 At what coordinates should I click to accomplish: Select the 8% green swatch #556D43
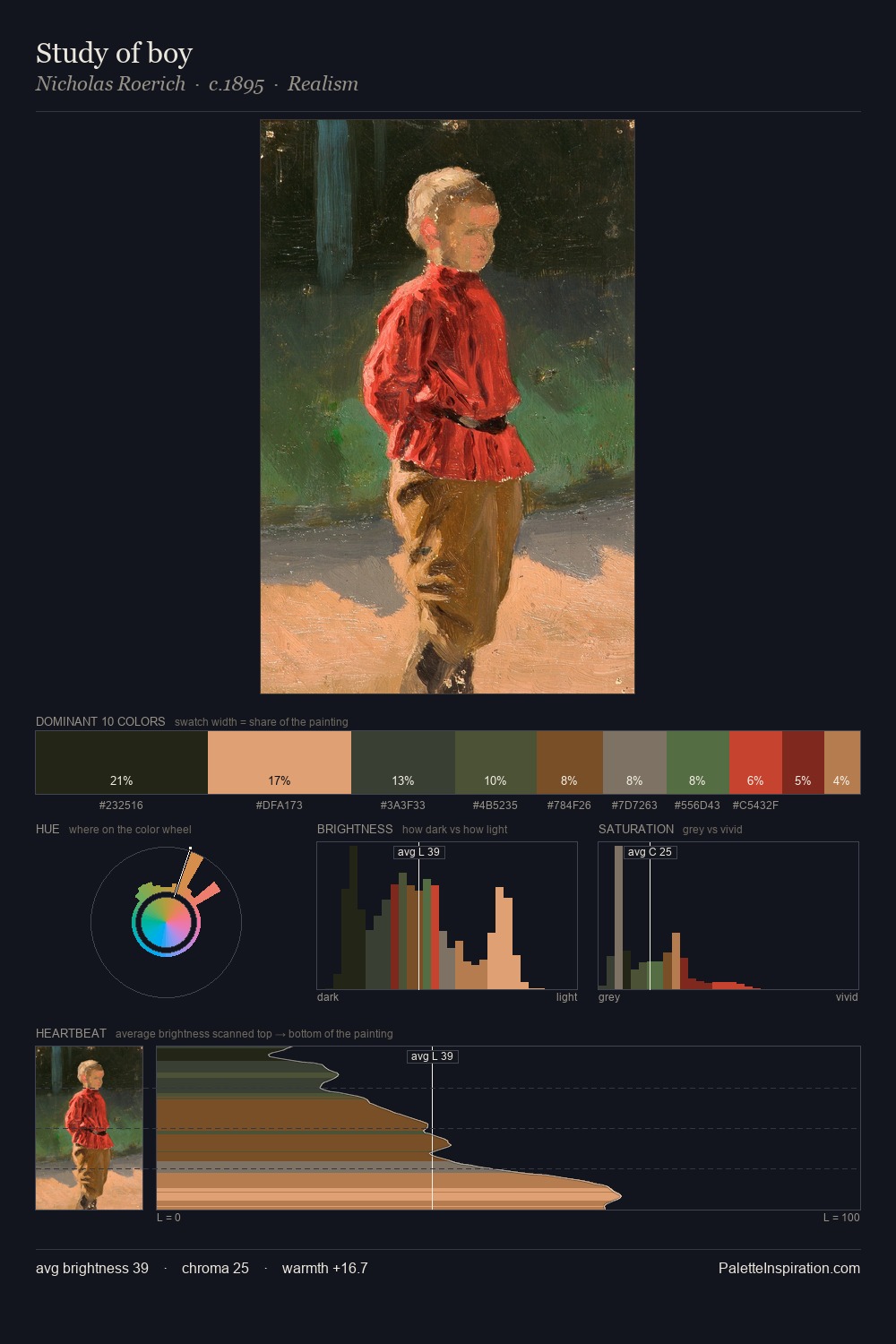(698, 762)
